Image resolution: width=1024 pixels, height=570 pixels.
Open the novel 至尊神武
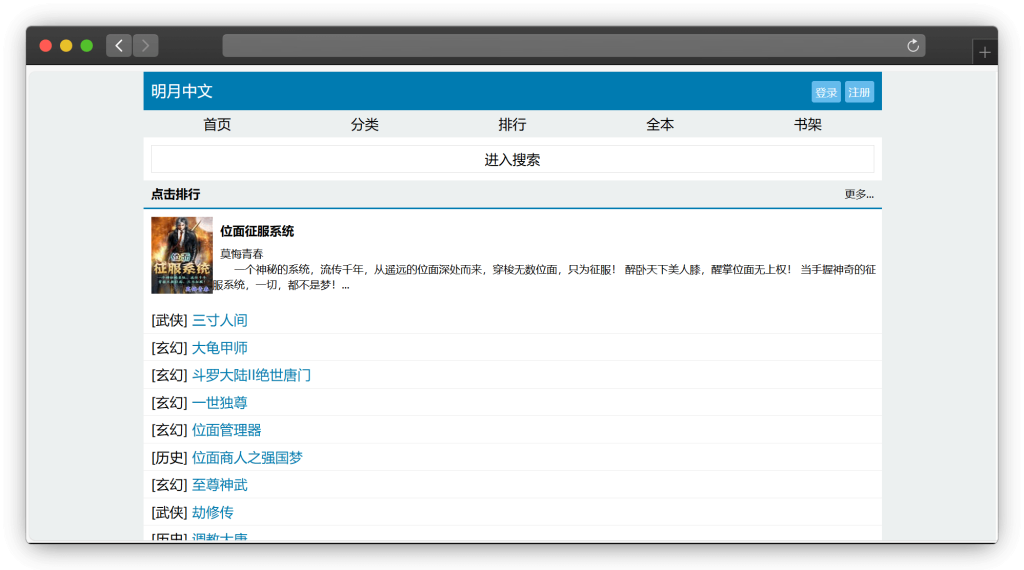219,485
